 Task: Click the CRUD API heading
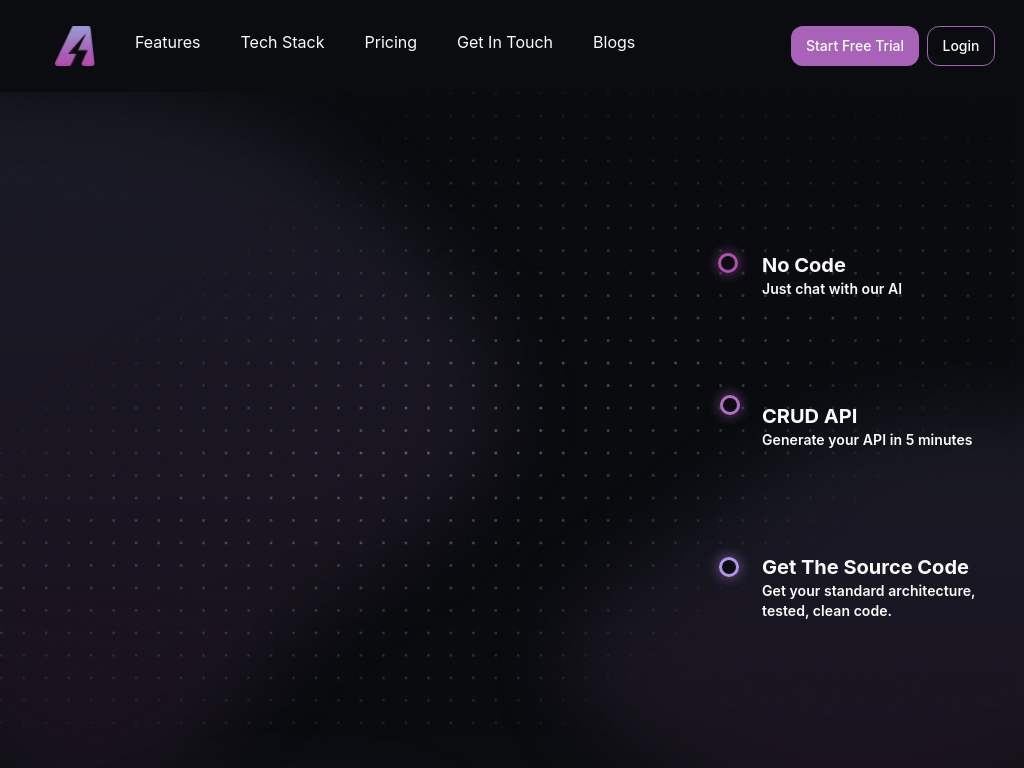coord(809,416)
